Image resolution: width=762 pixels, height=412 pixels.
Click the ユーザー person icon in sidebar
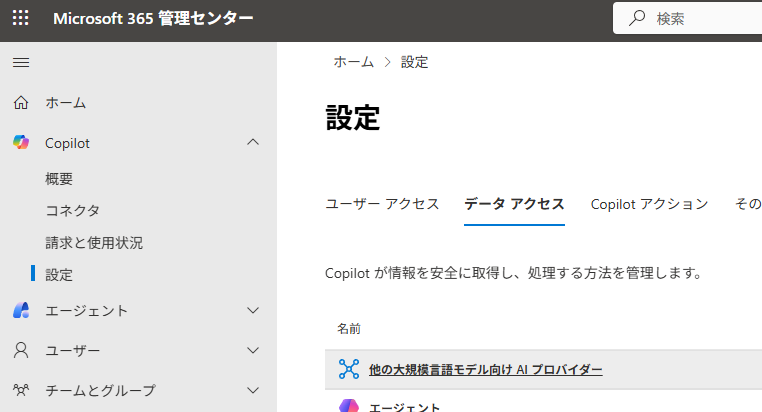(21, 351)
